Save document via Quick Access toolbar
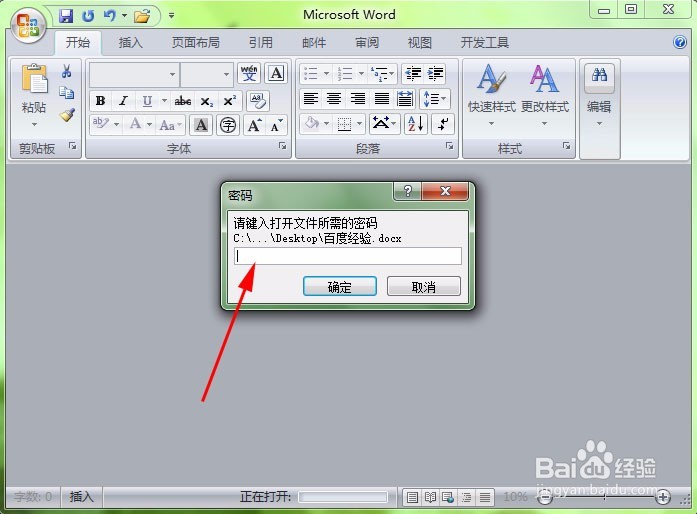Screen dimensions: 697x514 (66, 16)
